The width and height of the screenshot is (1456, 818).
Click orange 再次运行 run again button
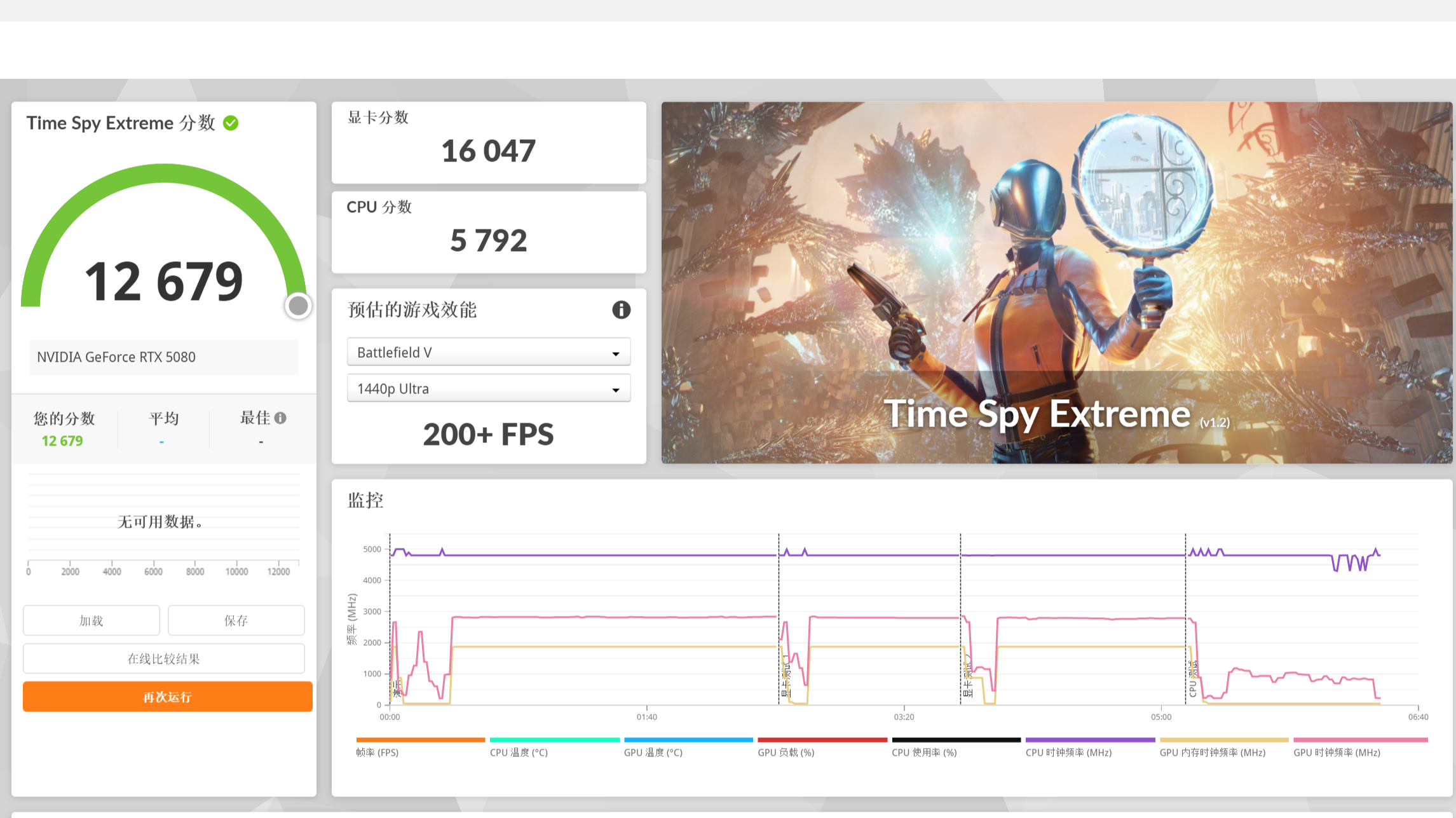(x=167, y=697)
